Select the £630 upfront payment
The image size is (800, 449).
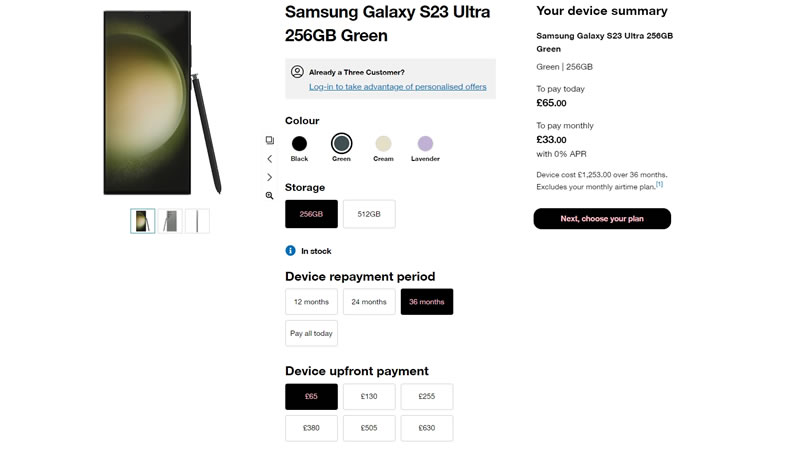427,429
